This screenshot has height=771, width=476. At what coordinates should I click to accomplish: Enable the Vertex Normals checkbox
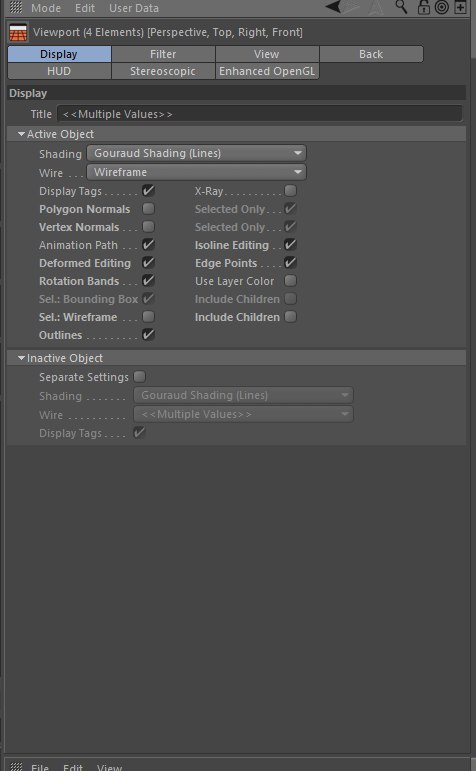pos(148,227)
